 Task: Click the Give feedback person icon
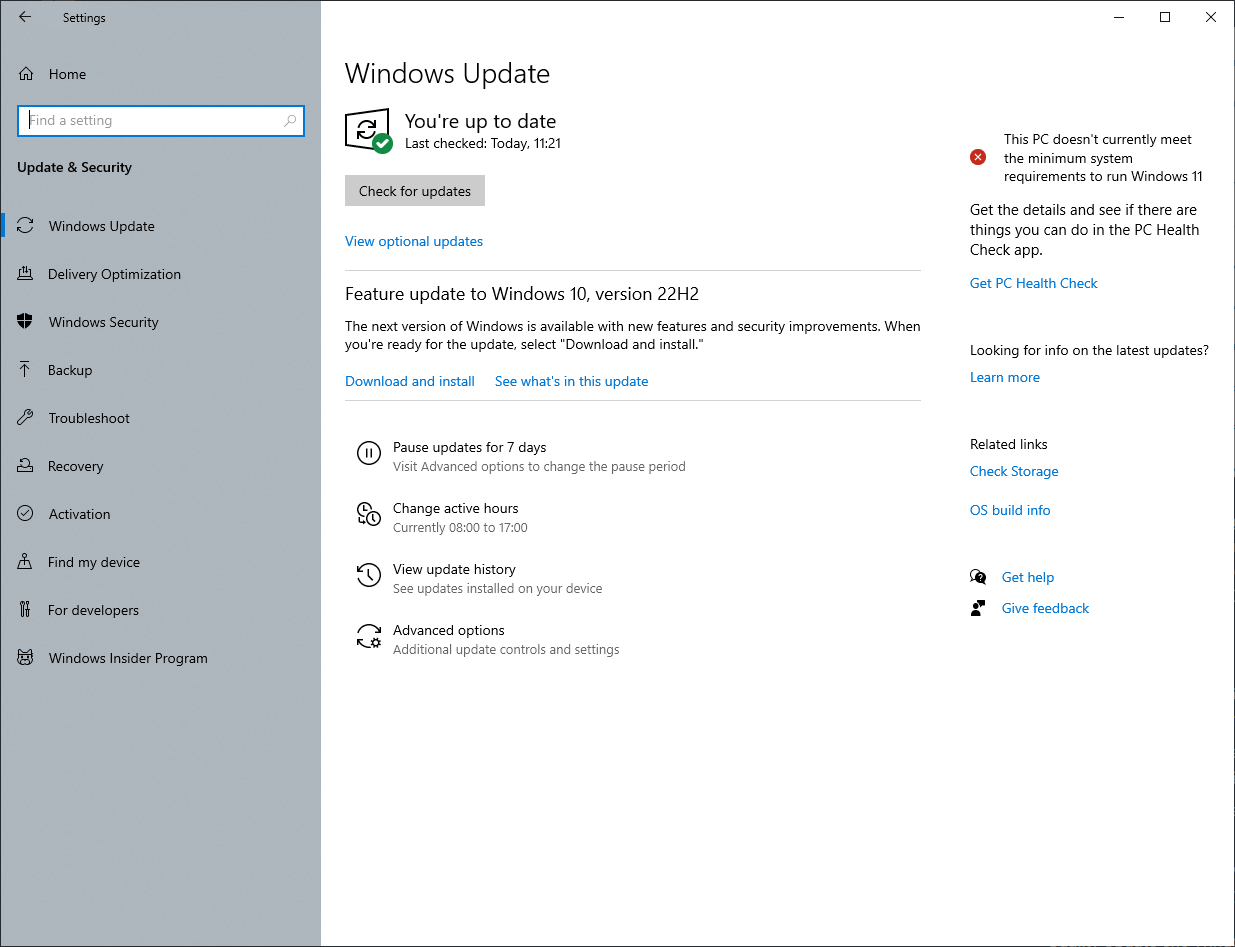(x=978, y=608)
